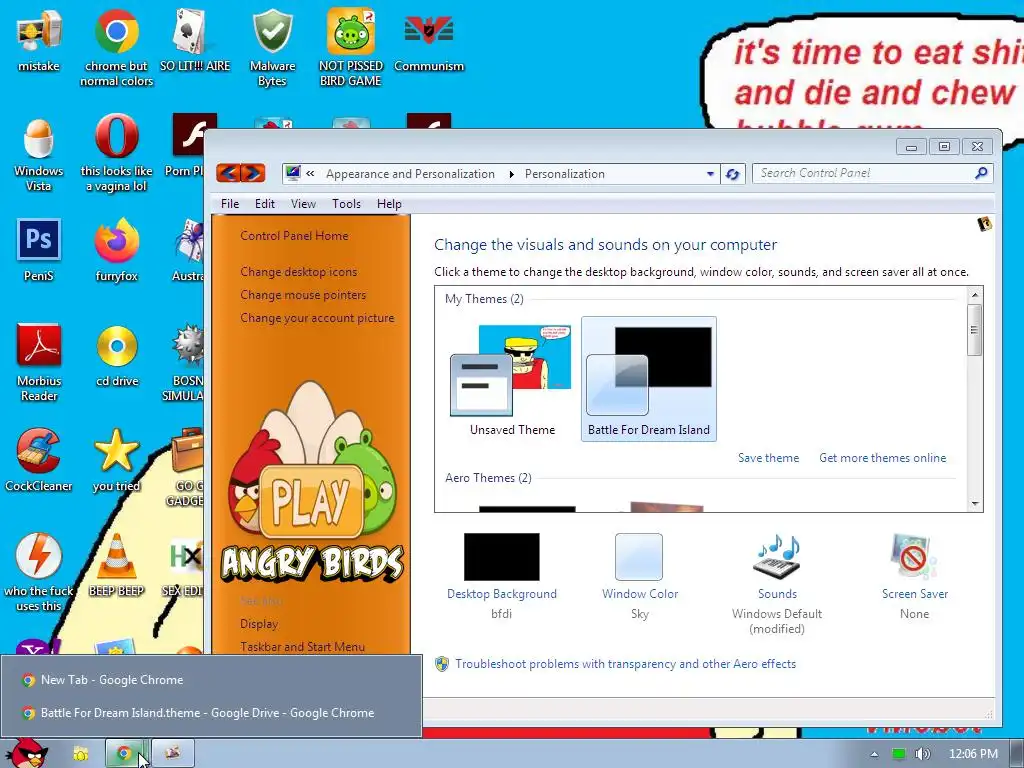Click the BEEP BEEP traffic cone icon

coord(116,566)
